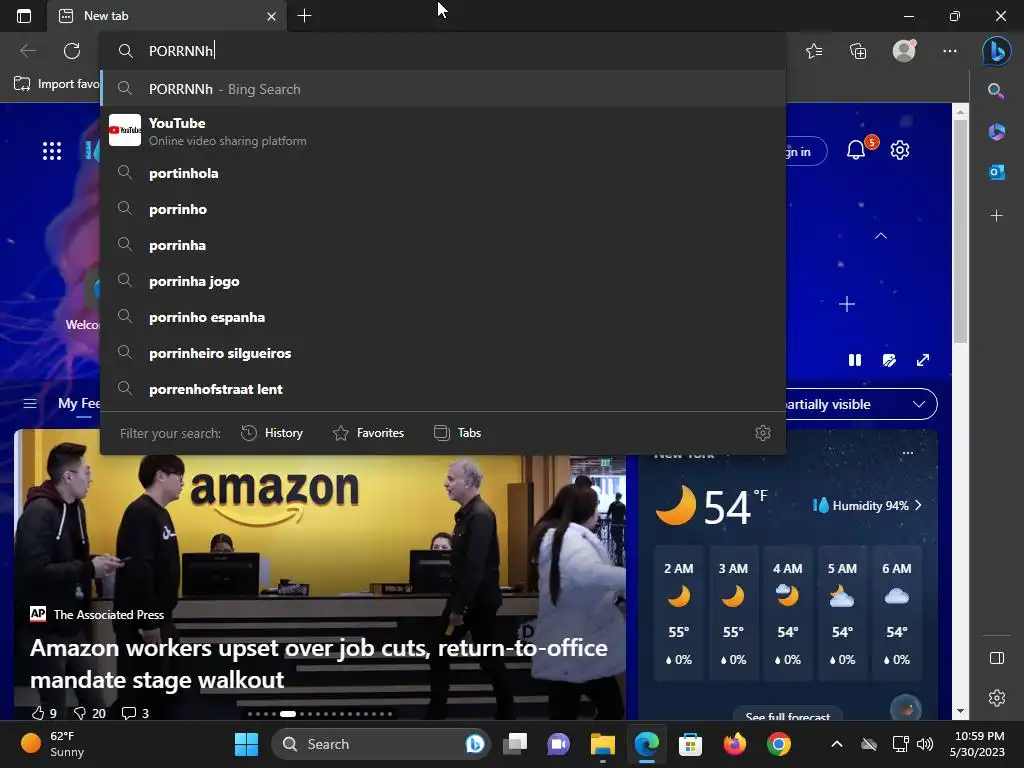The image size is (1024, 768).
Task: Open the Favorites star list icon
Action: click(x=814, y=50)
